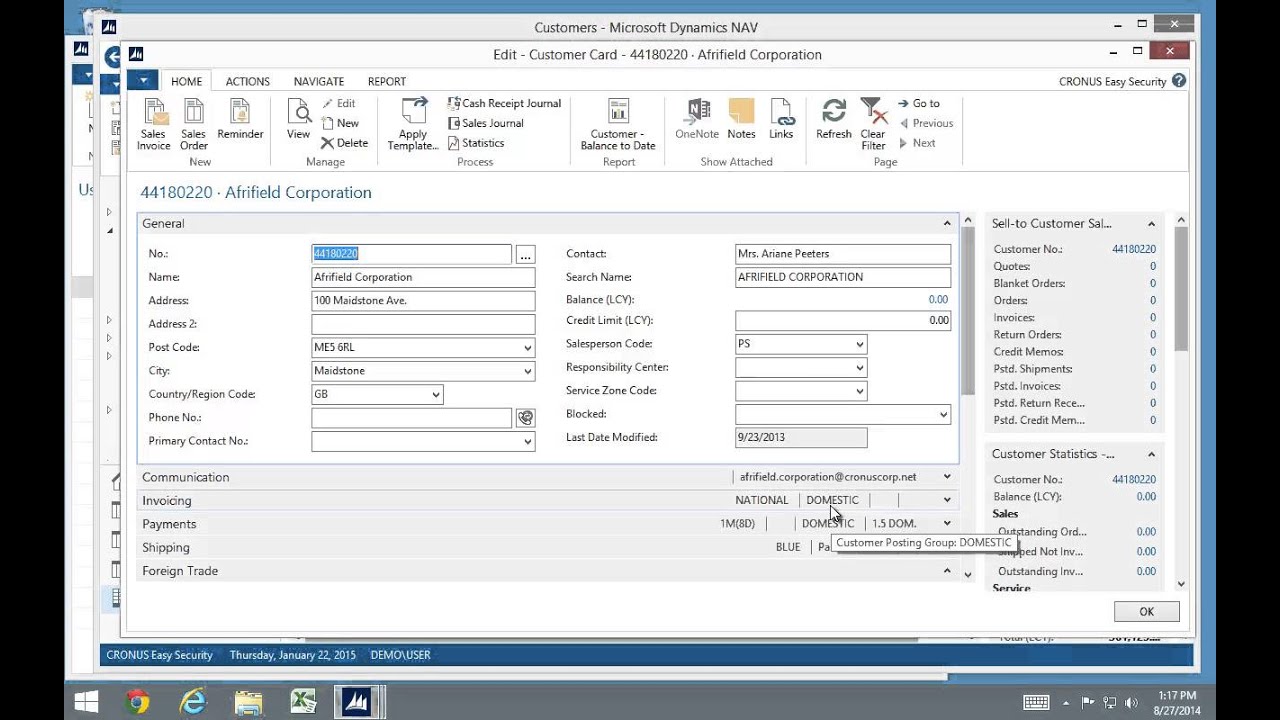Click into the Name field
Image resolution: width=1280 pixels, height=720 pixels.
423,277
